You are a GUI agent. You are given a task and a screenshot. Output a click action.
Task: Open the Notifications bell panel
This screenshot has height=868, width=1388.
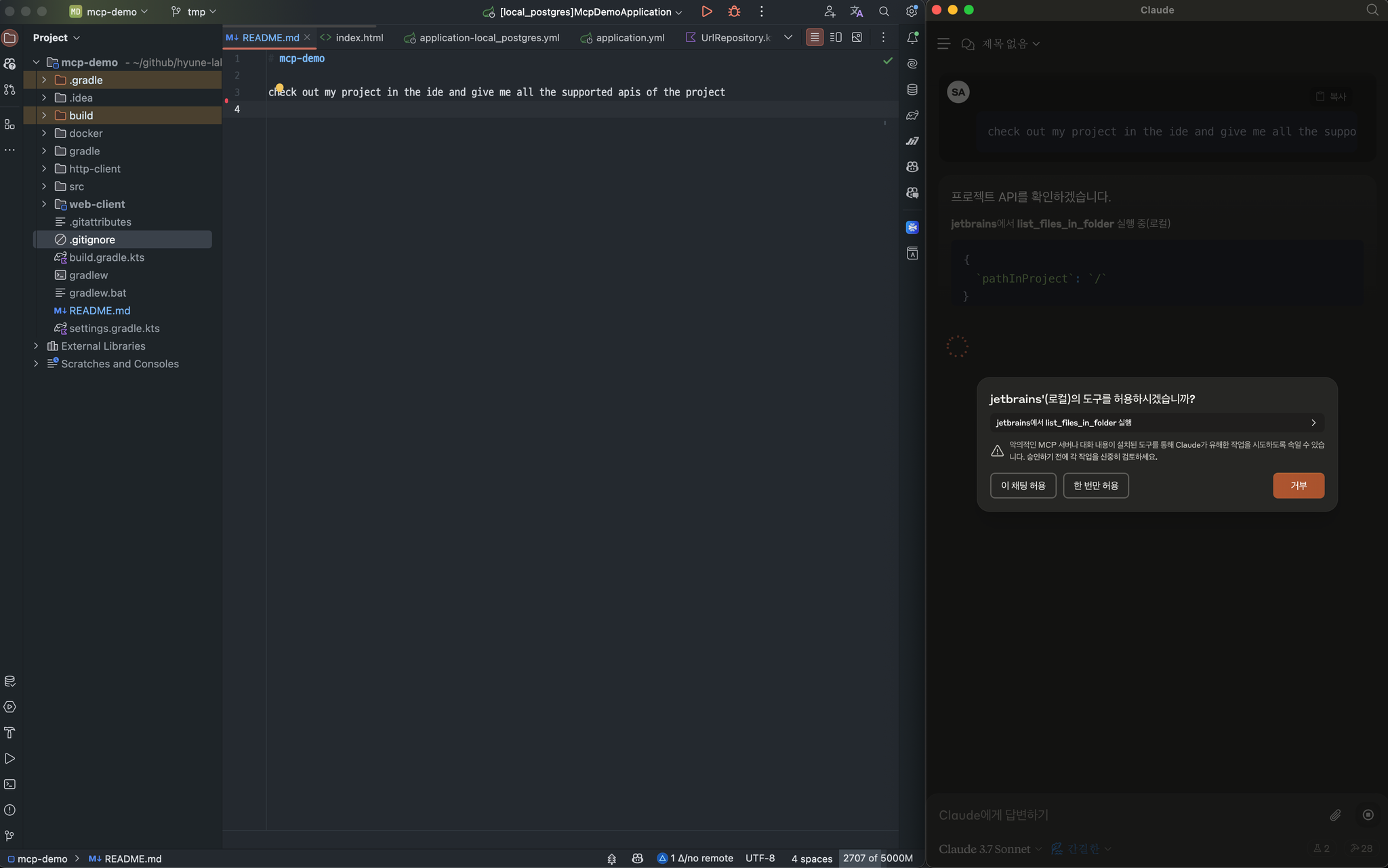point(912,38)
